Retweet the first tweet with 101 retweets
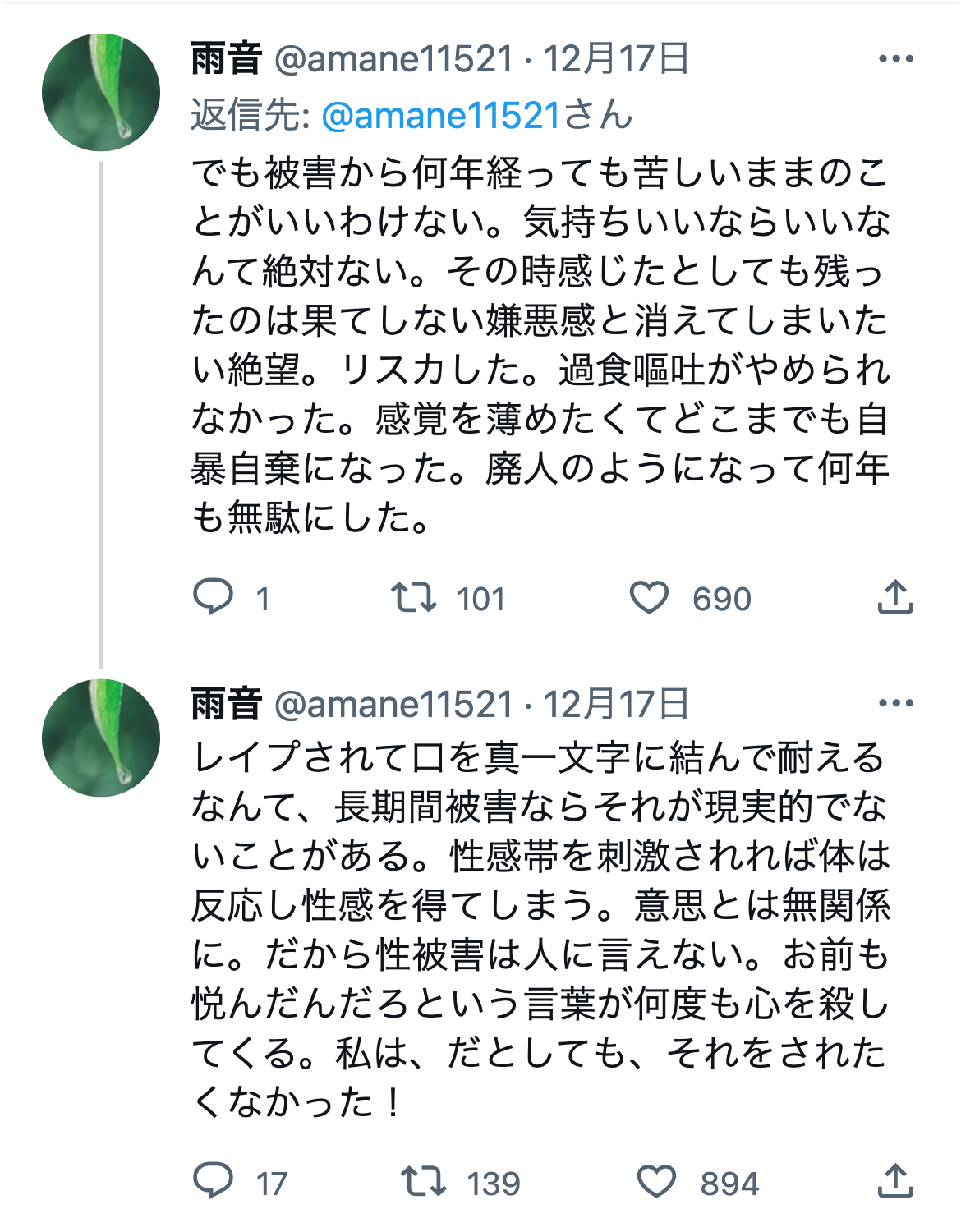 click(x=413, y=597)
